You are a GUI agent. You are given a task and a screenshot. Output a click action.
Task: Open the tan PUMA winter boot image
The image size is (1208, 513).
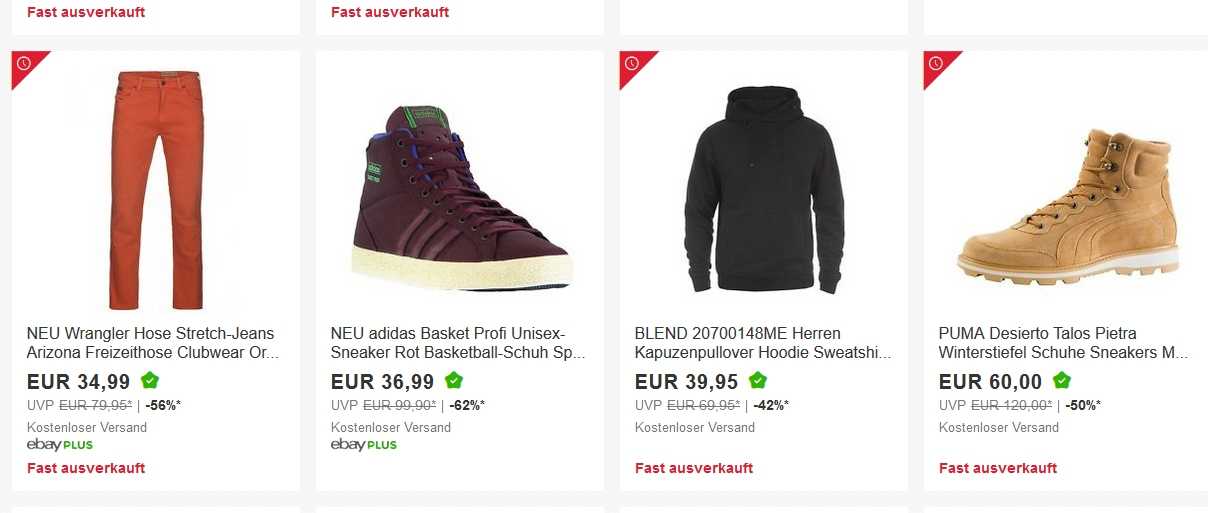[x=1068, y=207]
